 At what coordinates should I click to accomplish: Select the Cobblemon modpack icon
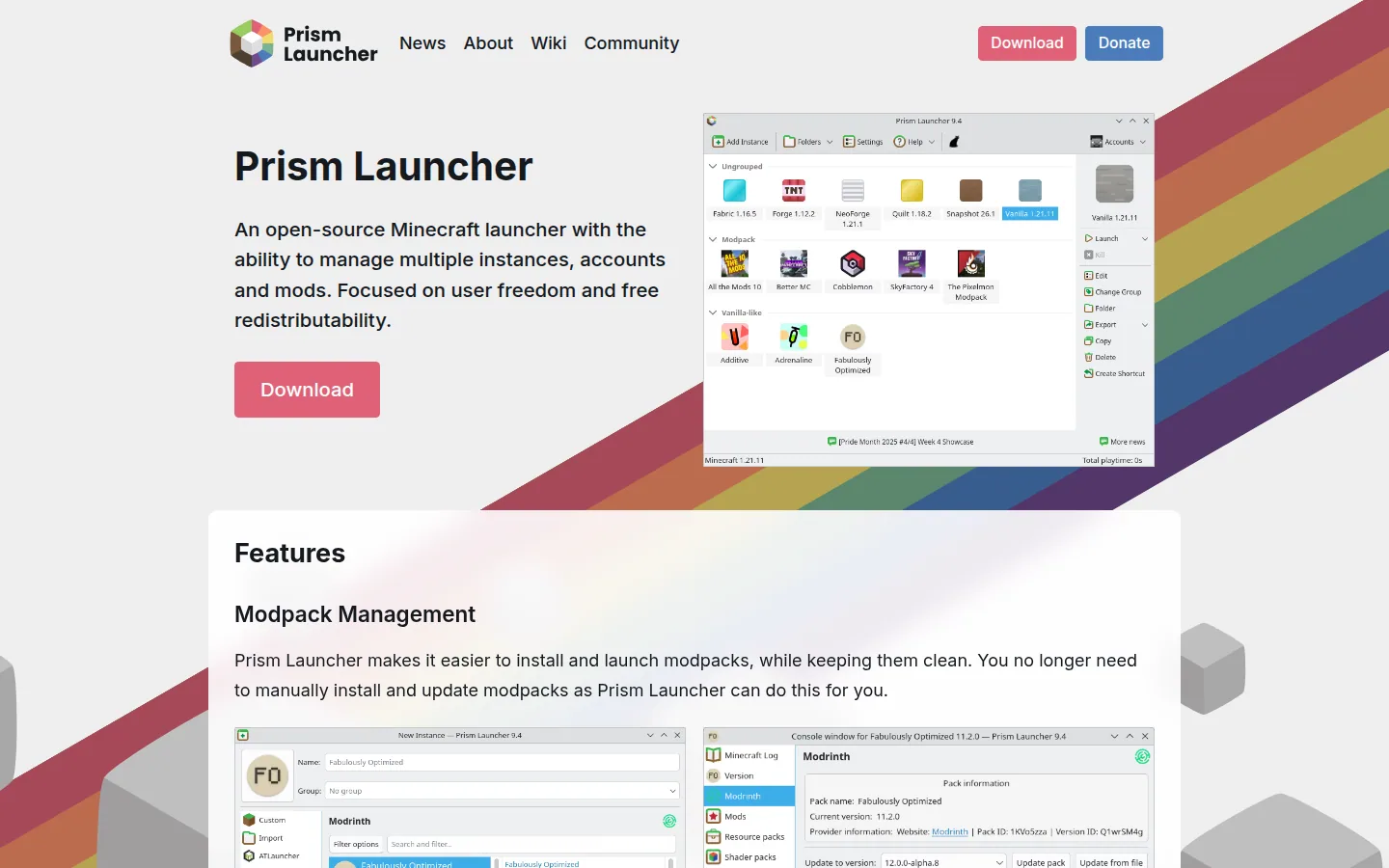(853, 263)
